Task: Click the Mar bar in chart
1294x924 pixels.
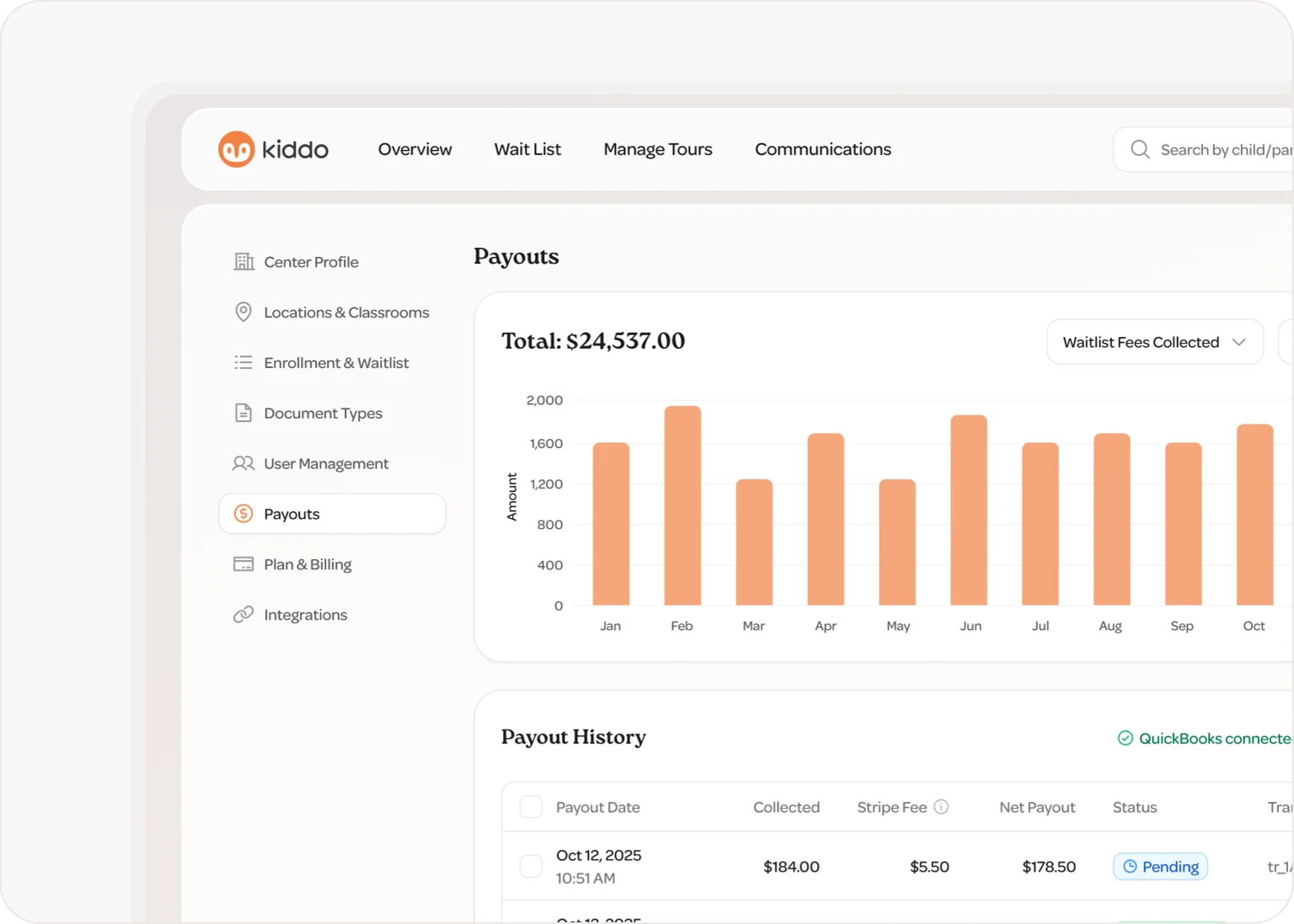Action: coord(754,542)
